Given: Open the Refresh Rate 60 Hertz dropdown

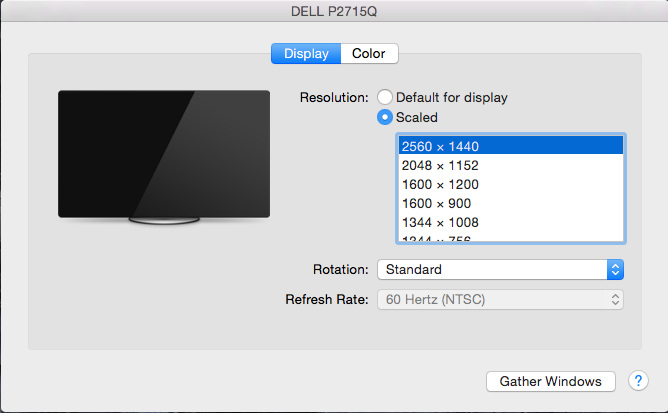Looking at the screenshot, I should coord(500,300).
